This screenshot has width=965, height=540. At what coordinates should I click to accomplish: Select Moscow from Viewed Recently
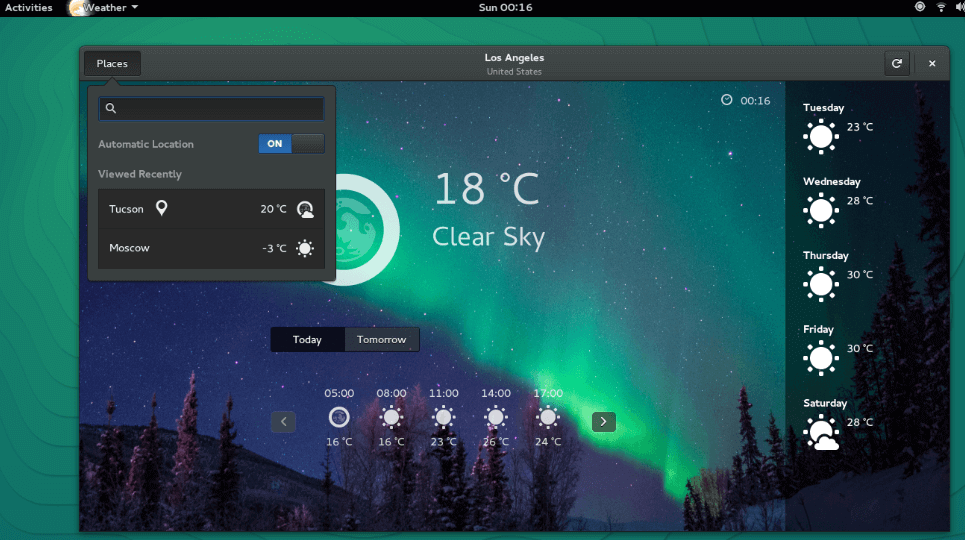coord(211,248)
